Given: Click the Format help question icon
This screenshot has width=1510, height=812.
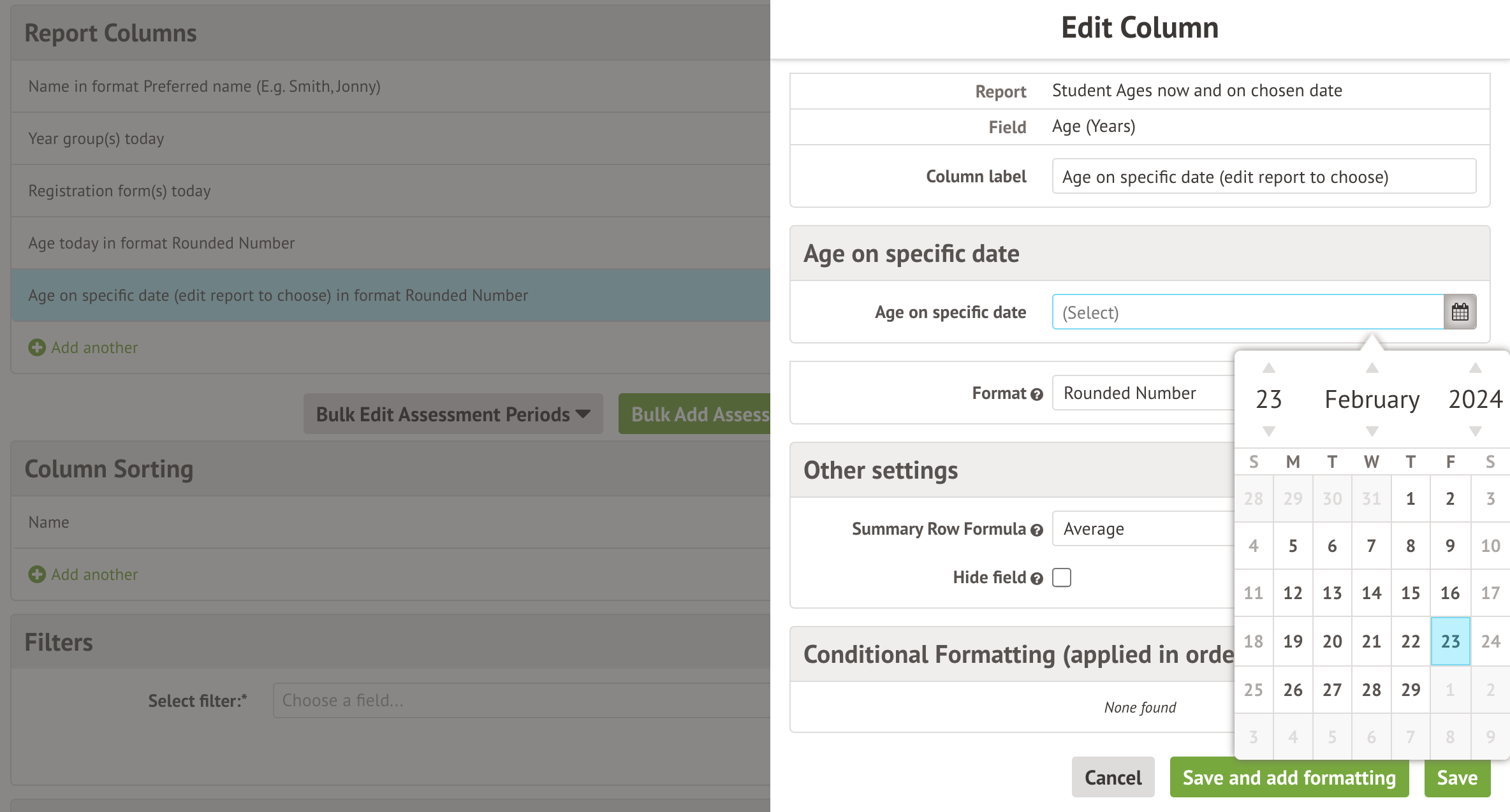Looking at the screenshot, I should (x=1037, y=395).
